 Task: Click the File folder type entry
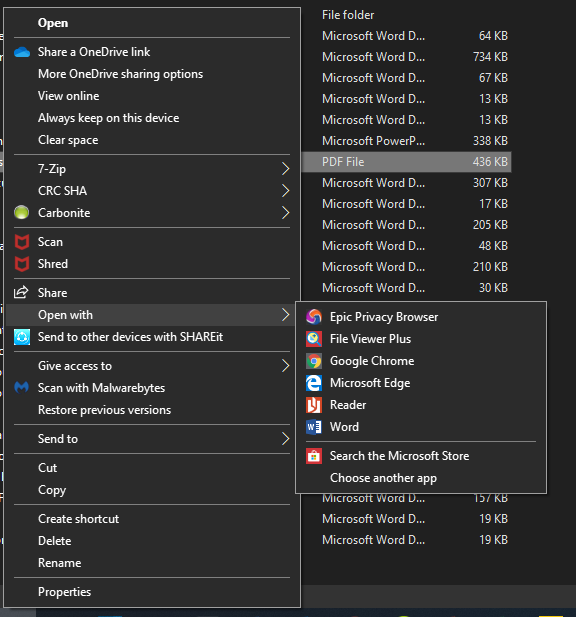348,15
